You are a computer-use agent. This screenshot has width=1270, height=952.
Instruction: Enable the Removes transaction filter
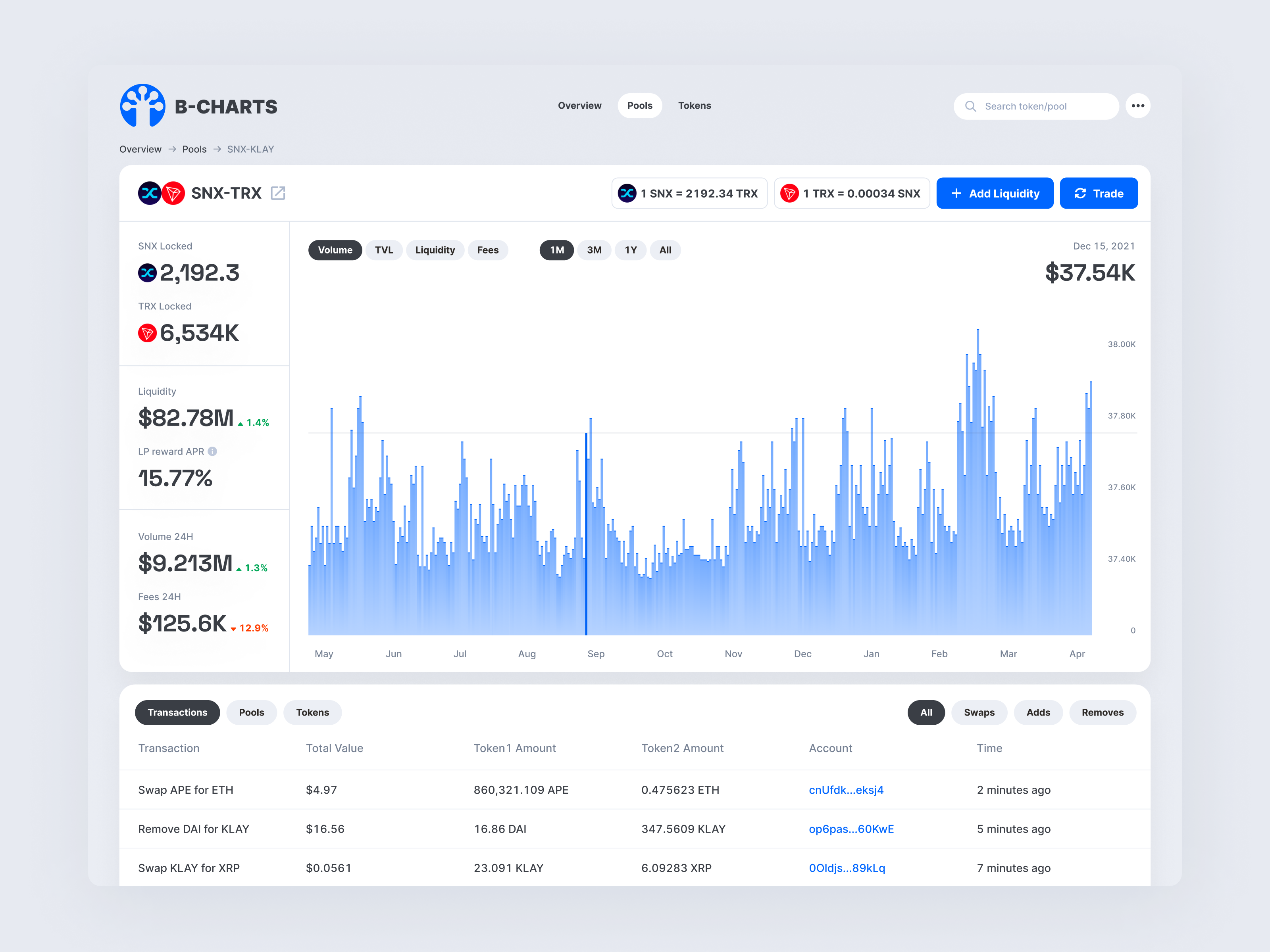pyautogui.click(x=1103, y=712)
